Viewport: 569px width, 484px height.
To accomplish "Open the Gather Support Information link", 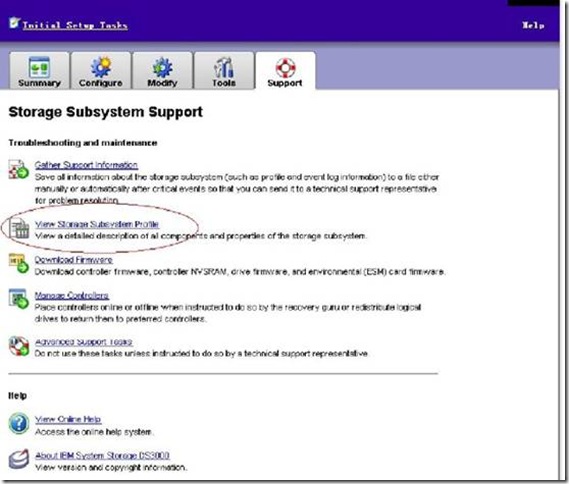I will click(86, 165).
